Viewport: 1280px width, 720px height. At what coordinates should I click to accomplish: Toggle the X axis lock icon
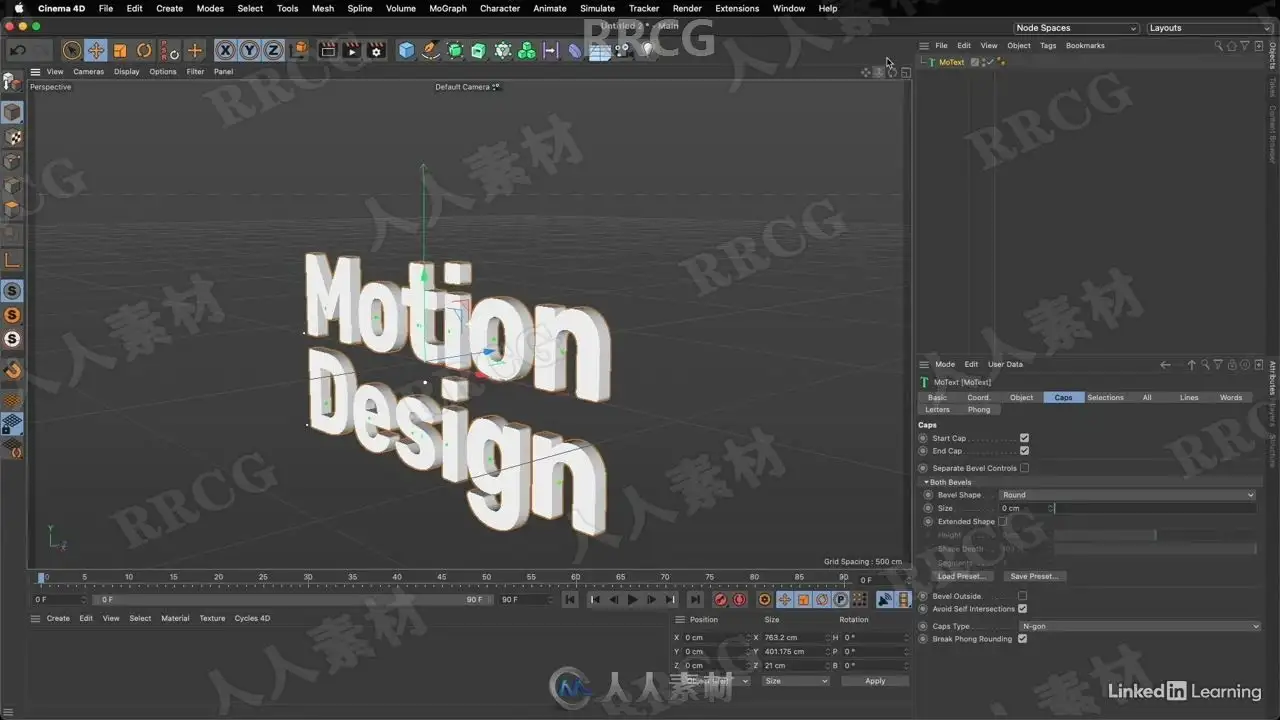click(x=225, y=50)
